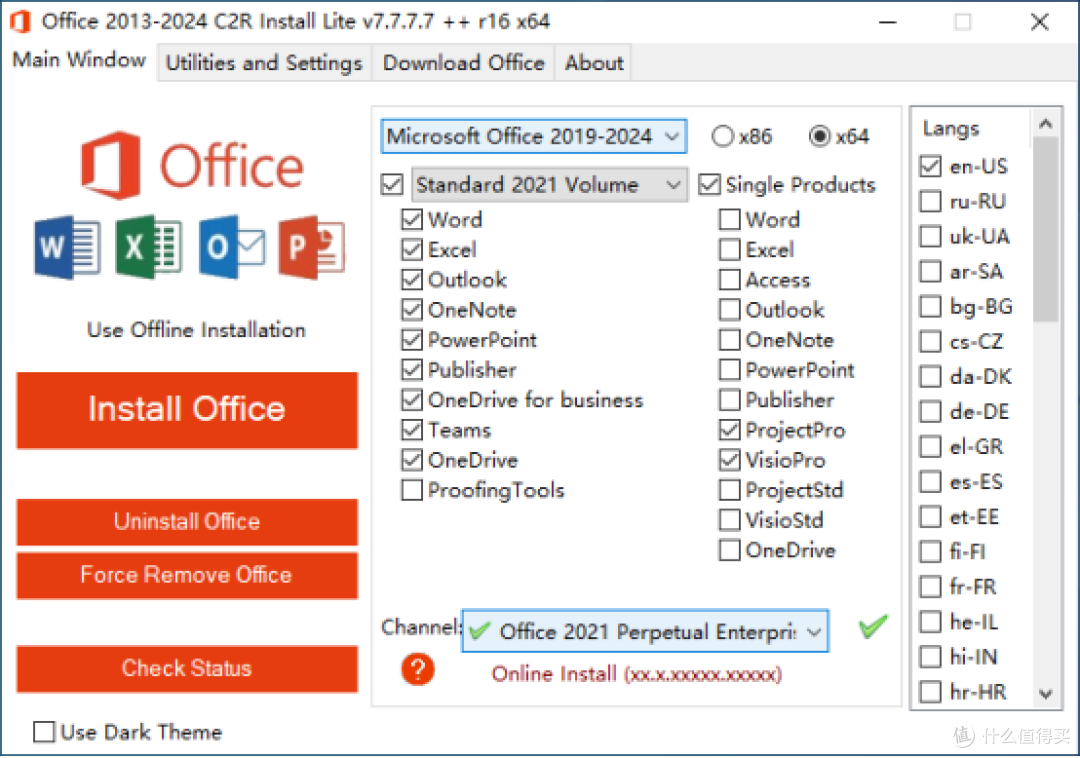Click the large Office logo

point(192,165)
